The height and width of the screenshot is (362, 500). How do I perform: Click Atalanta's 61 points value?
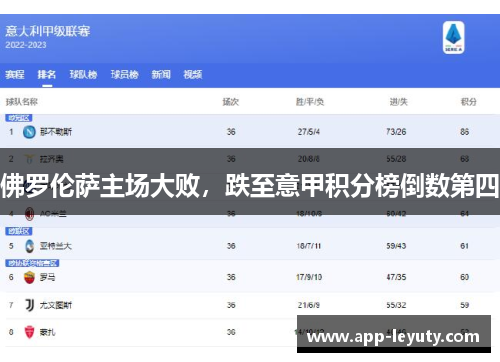(x=465, y=246)
